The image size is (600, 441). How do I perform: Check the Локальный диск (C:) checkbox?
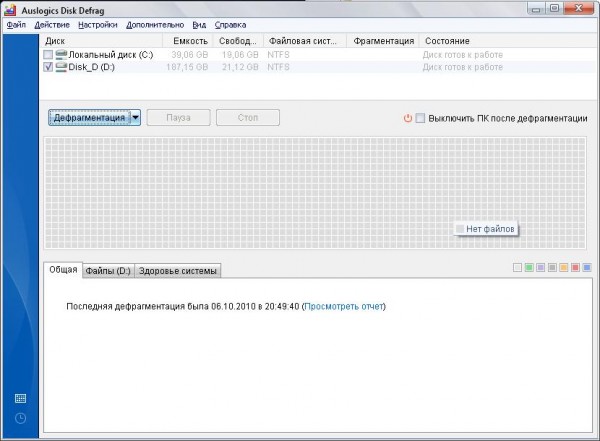(x=48, y=55)
